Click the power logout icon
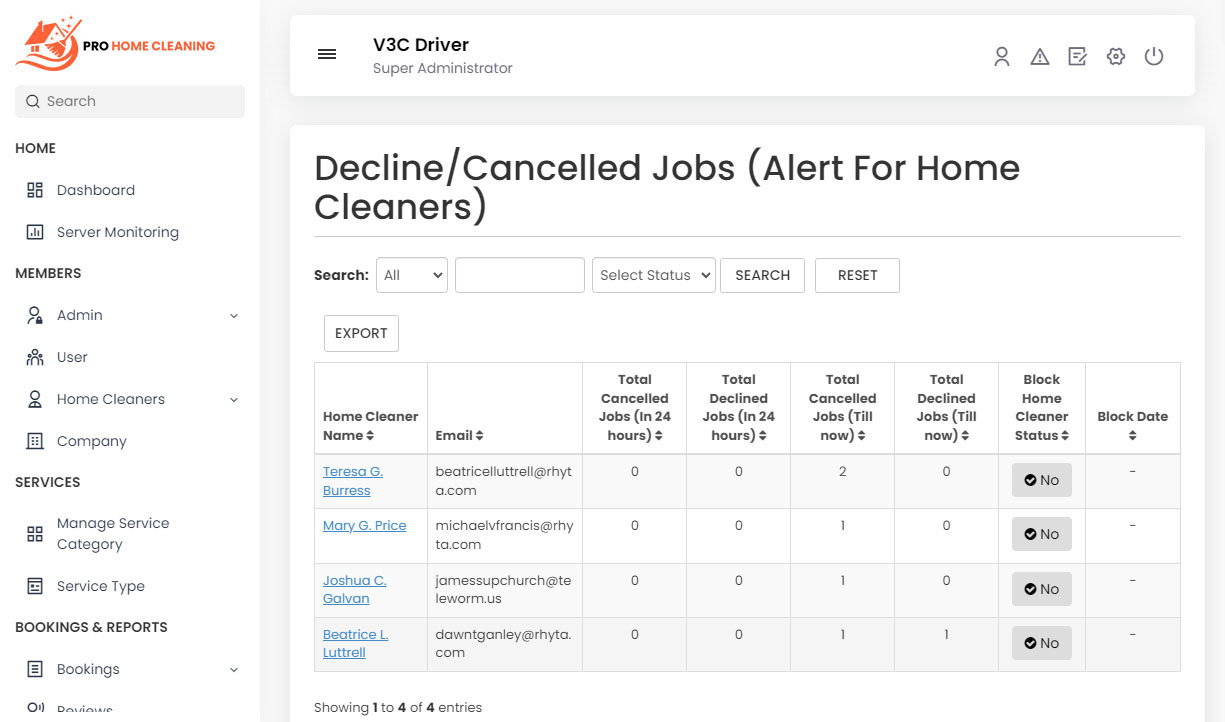The height and width of the screenshot is (722, 1225). tap(1154, 56)
